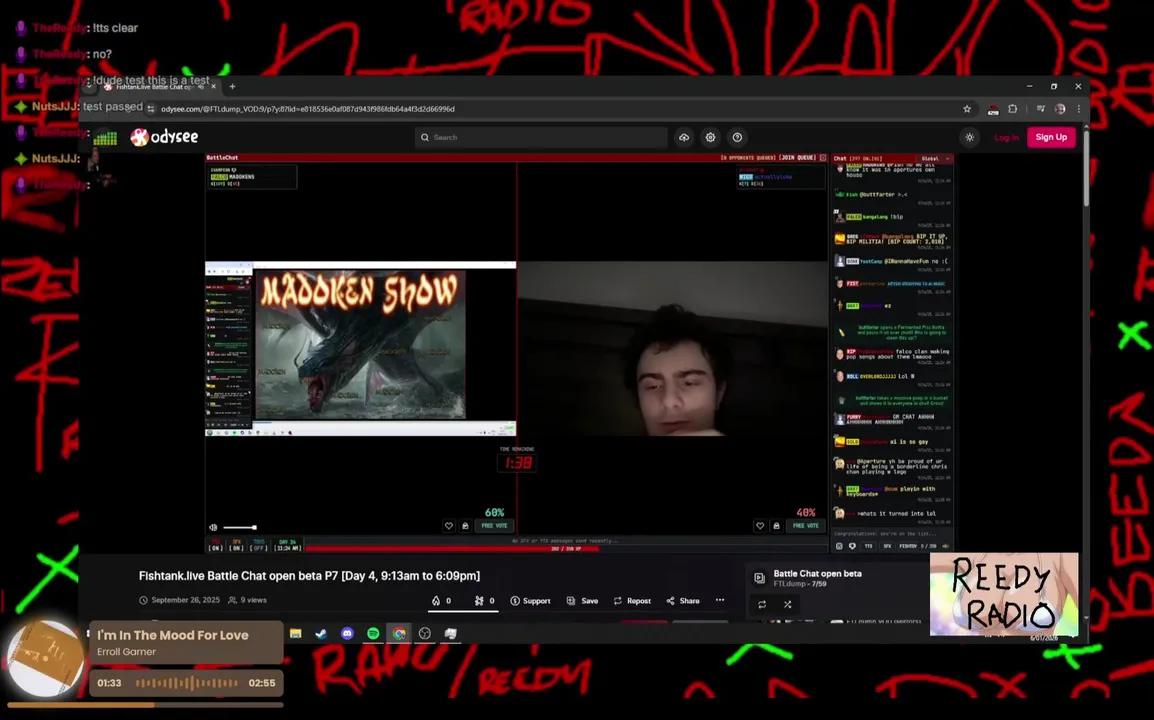Fire-react to the video
Screen dimensions: 1154x720
coord(442,601)
